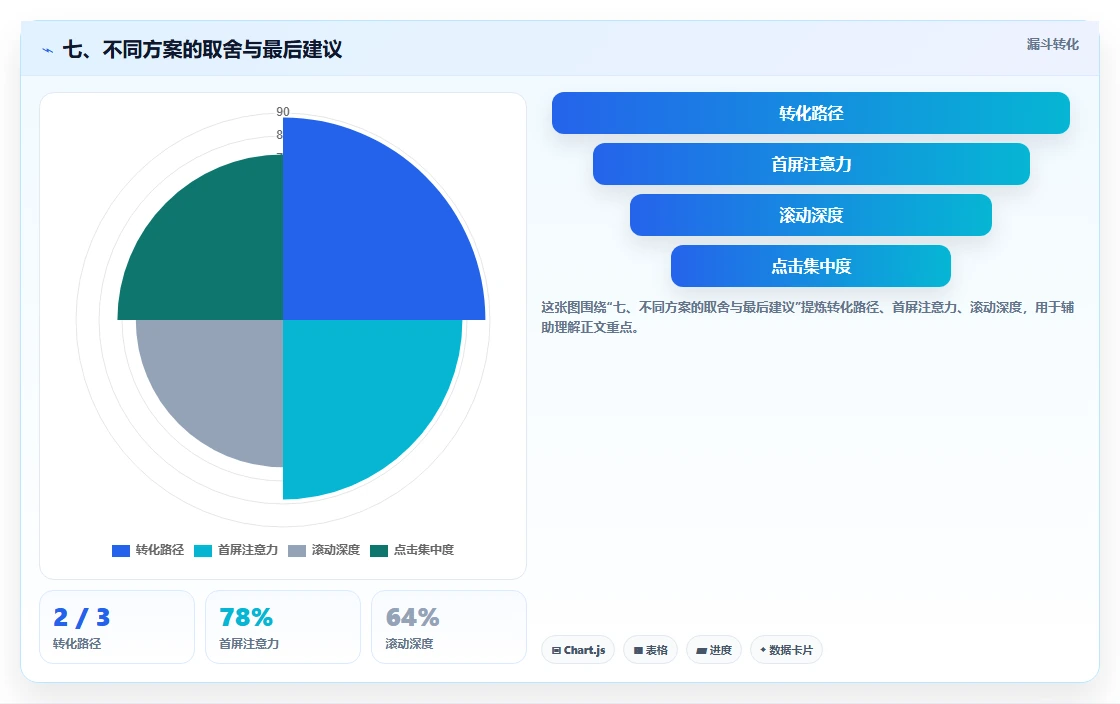This screenshot has height=704, width=1120.
Task: Click the heading 七、不同方案的取舍与最后建议
Action: tap(203, 49)
